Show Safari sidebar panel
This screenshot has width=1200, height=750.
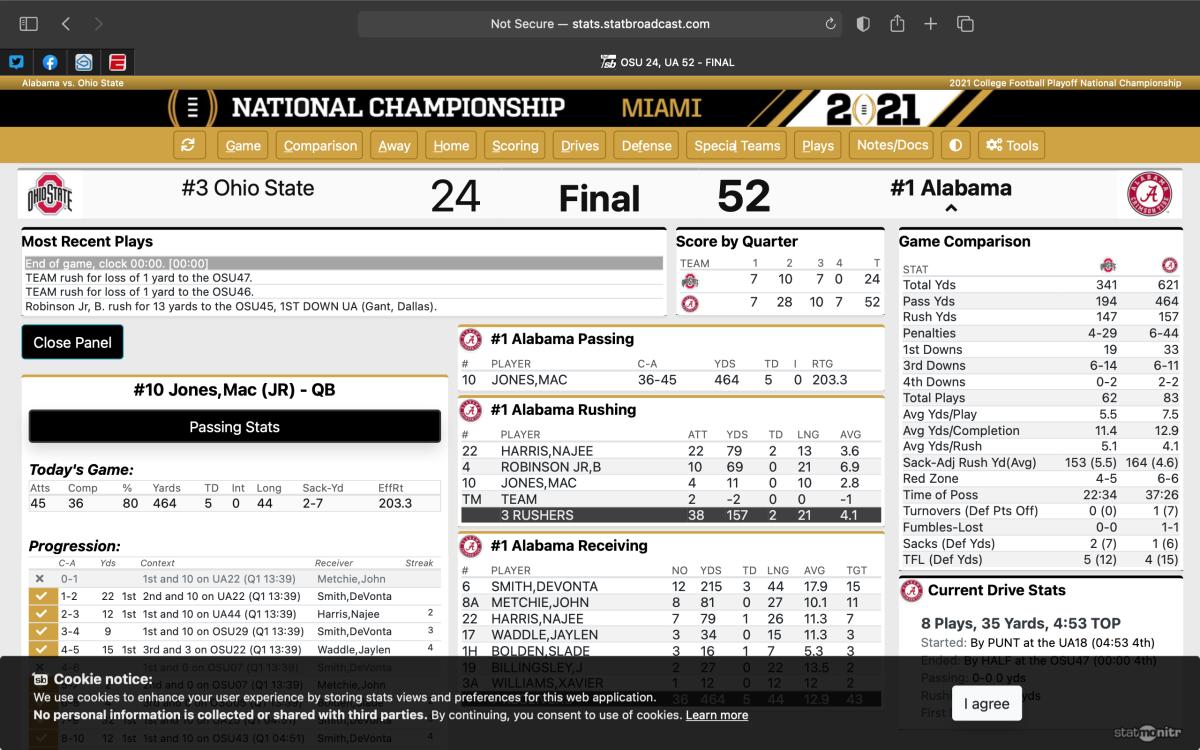[x=28, y=24]
